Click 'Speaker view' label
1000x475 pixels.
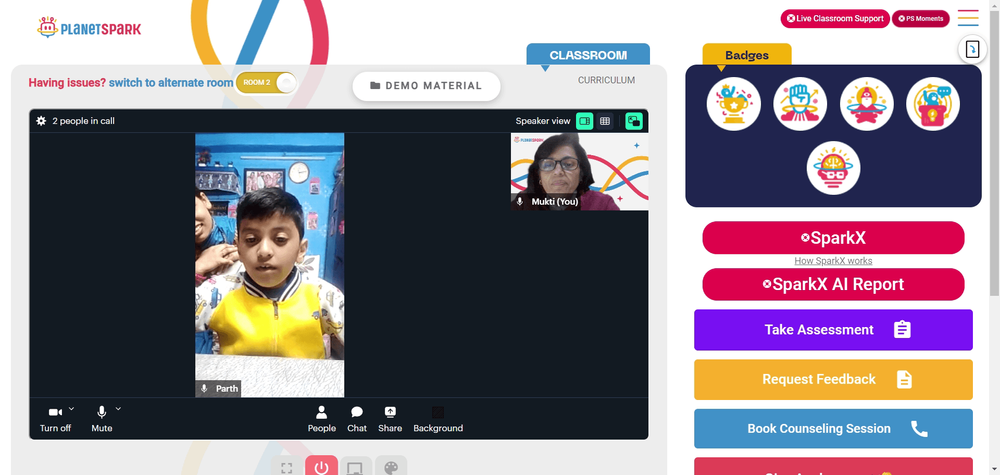tap(543, 121)
